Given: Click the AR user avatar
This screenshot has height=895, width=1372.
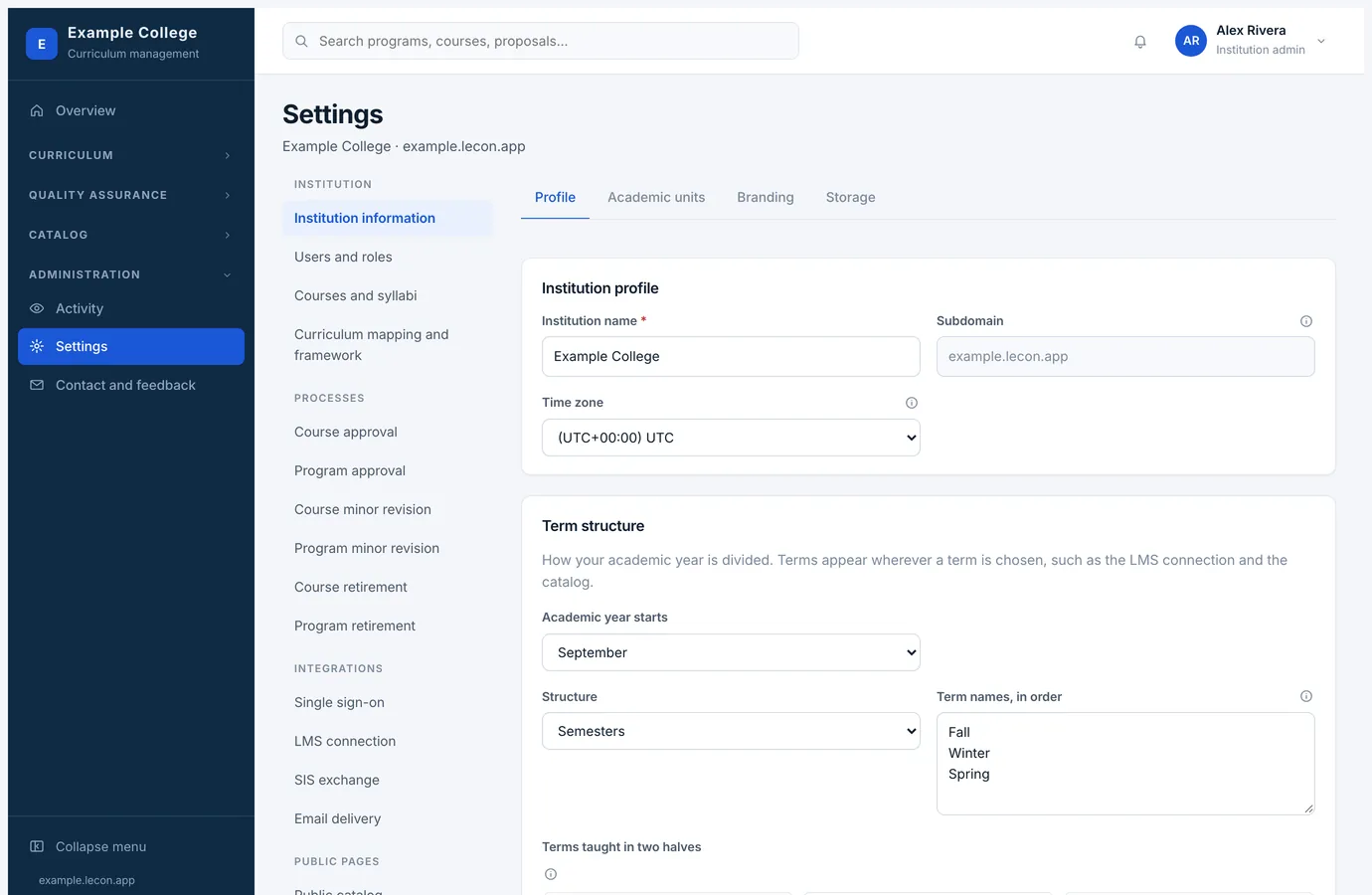Looking at the screenshot, I should [x=1191, y=41].
